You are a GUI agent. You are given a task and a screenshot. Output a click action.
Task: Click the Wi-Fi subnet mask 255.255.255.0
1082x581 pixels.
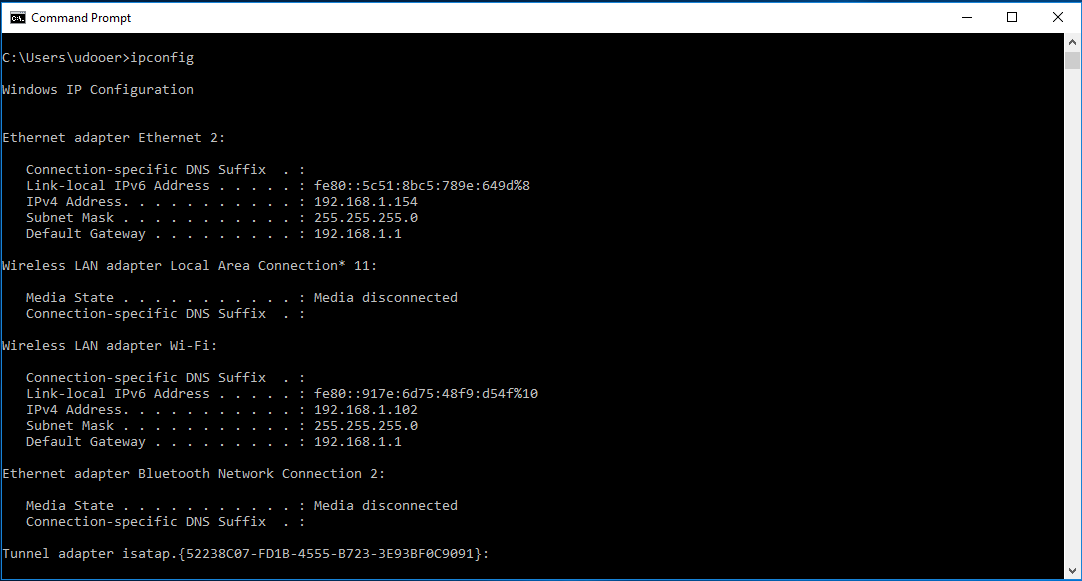click(366, 426)
